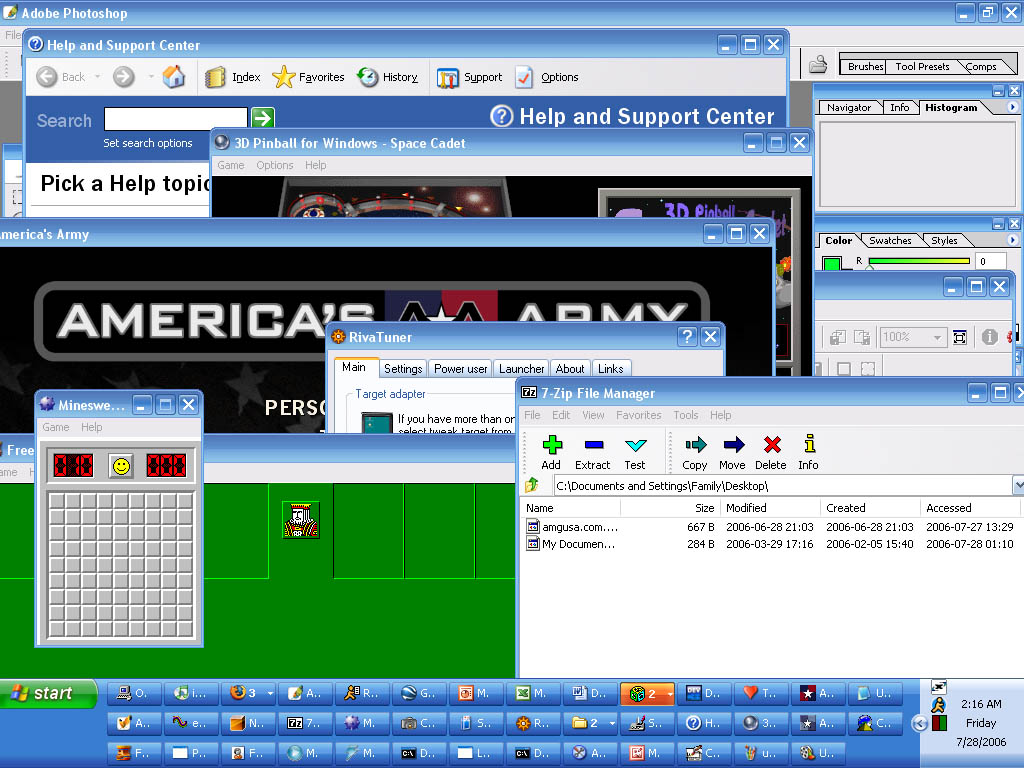Image resolution: width=1024 pixels, height=768 pixels.
Task: Switch to RivaTuner Launcher tab
Action: (x=521, y=369)
